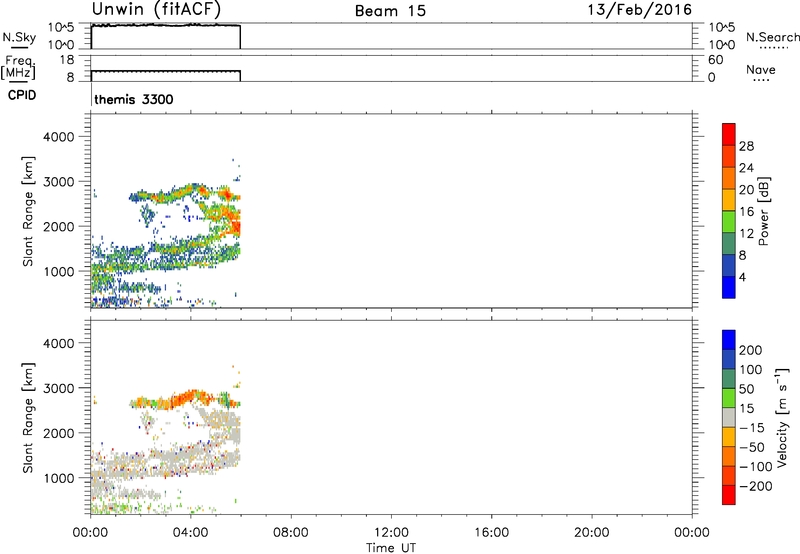Click the power colorbar value '16'
800x554 pixels.
pos(746,212)
